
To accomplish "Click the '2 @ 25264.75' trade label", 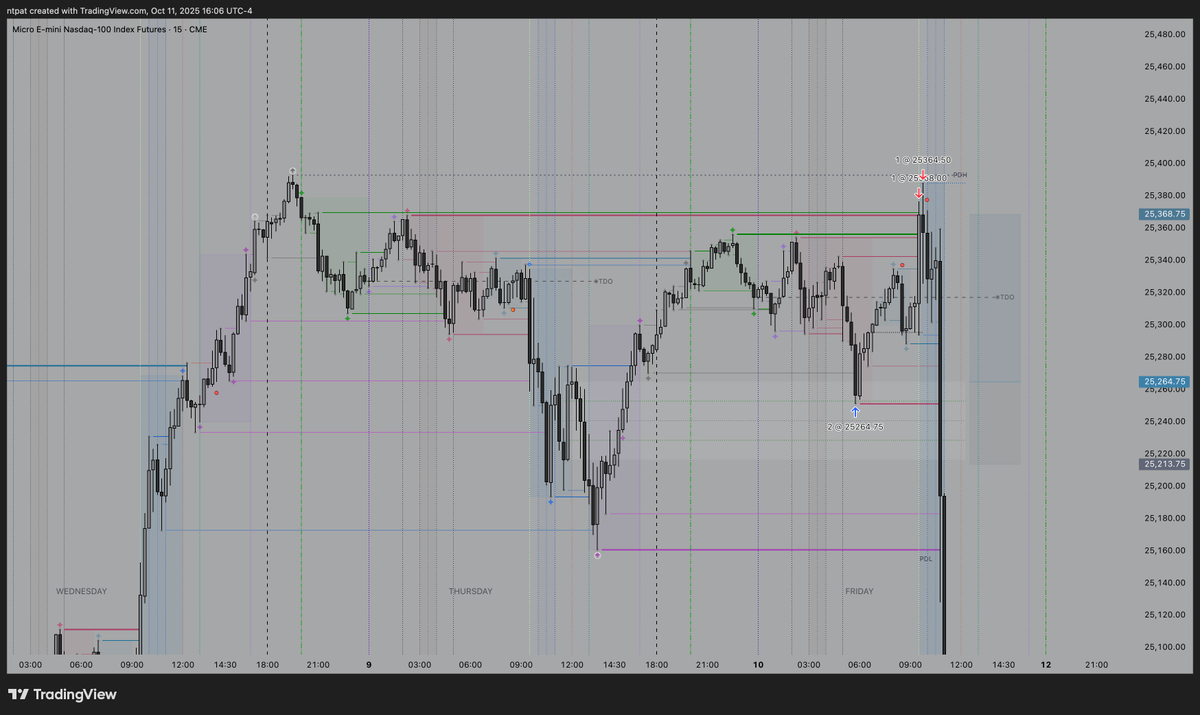I will pyautogui.click(x=855, y=427).
